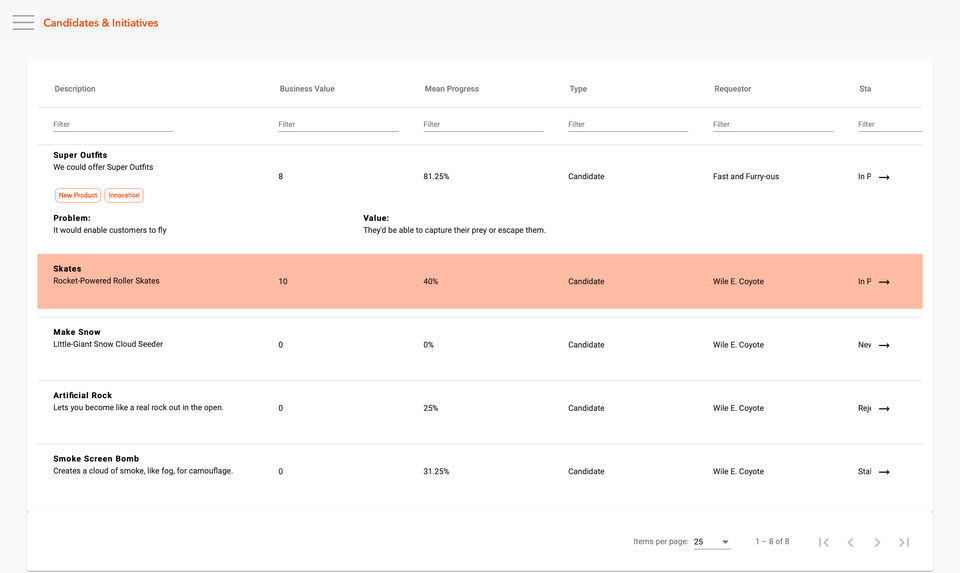Click the 31.25% mean progress value
Screen dimensions: 960x573
(436, 471)
